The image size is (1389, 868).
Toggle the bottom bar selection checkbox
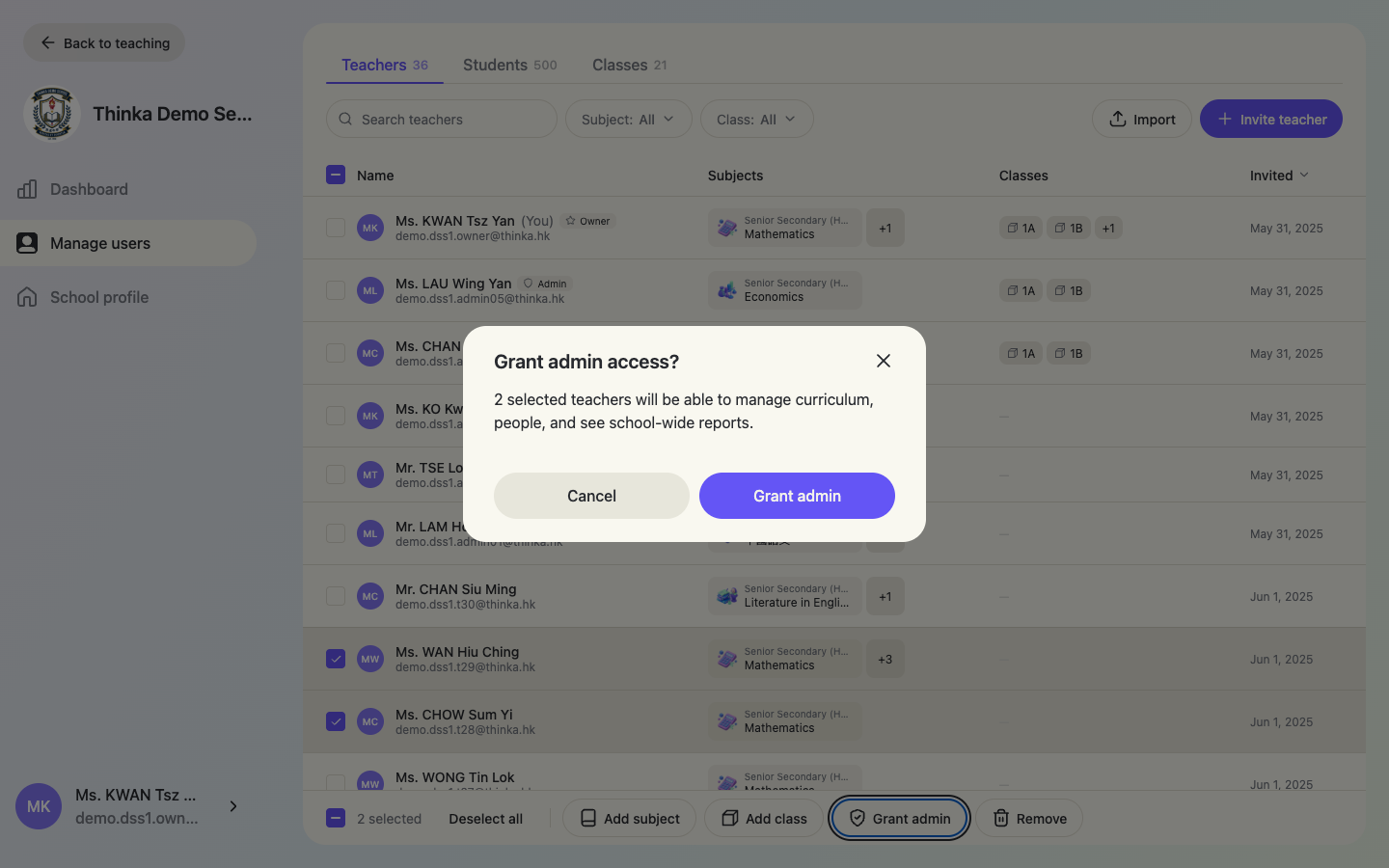336,818
